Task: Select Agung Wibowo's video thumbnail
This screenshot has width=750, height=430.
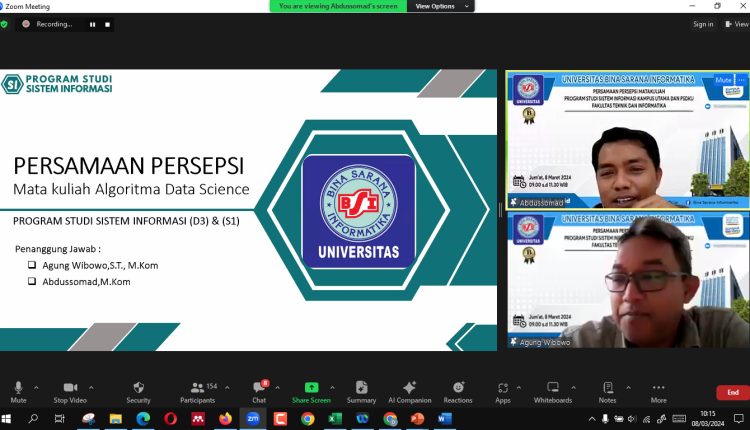Action: pyautogui.click(x=628, y=280)
